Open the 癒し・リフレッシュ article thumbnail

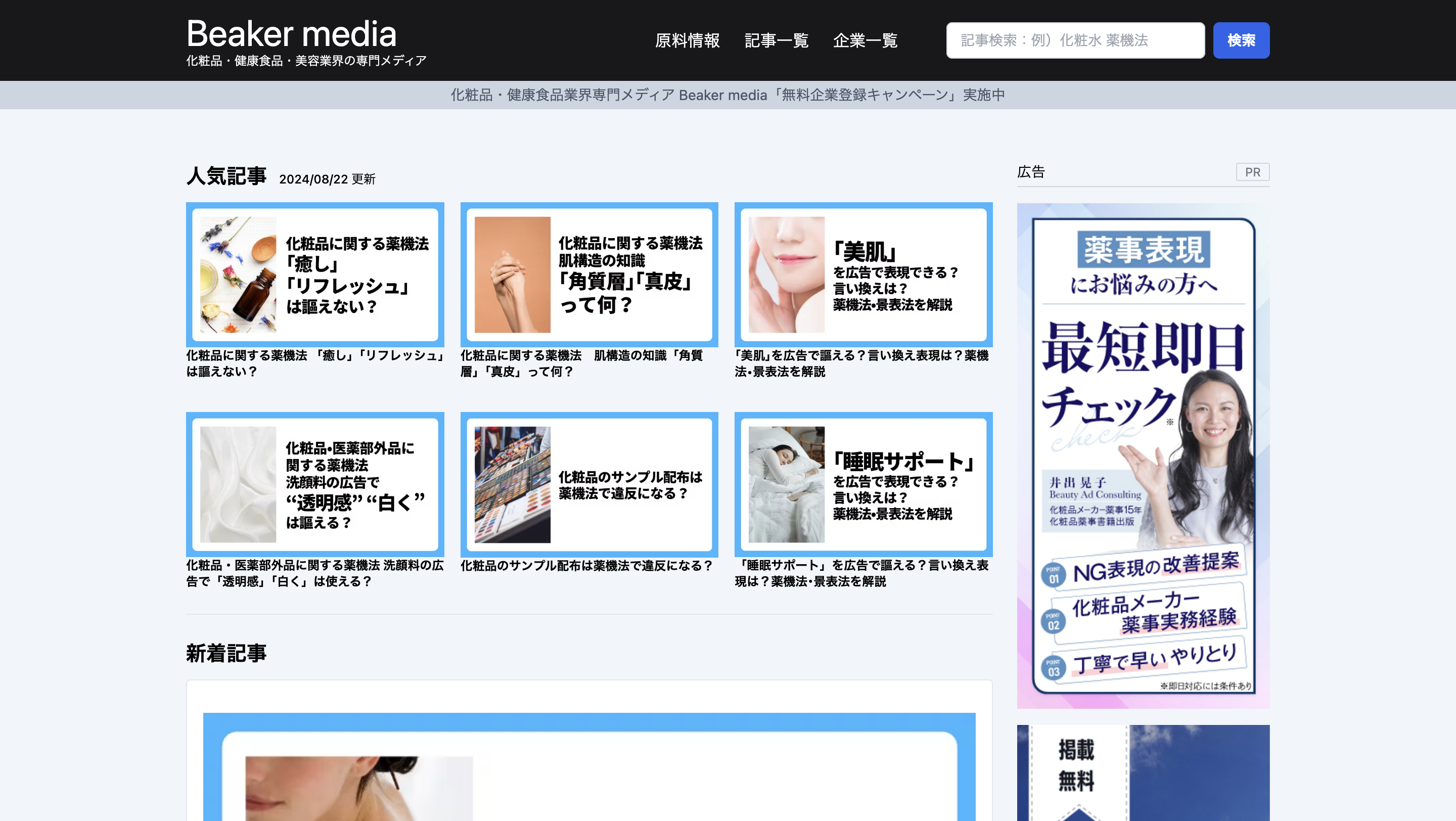point(315,275)
